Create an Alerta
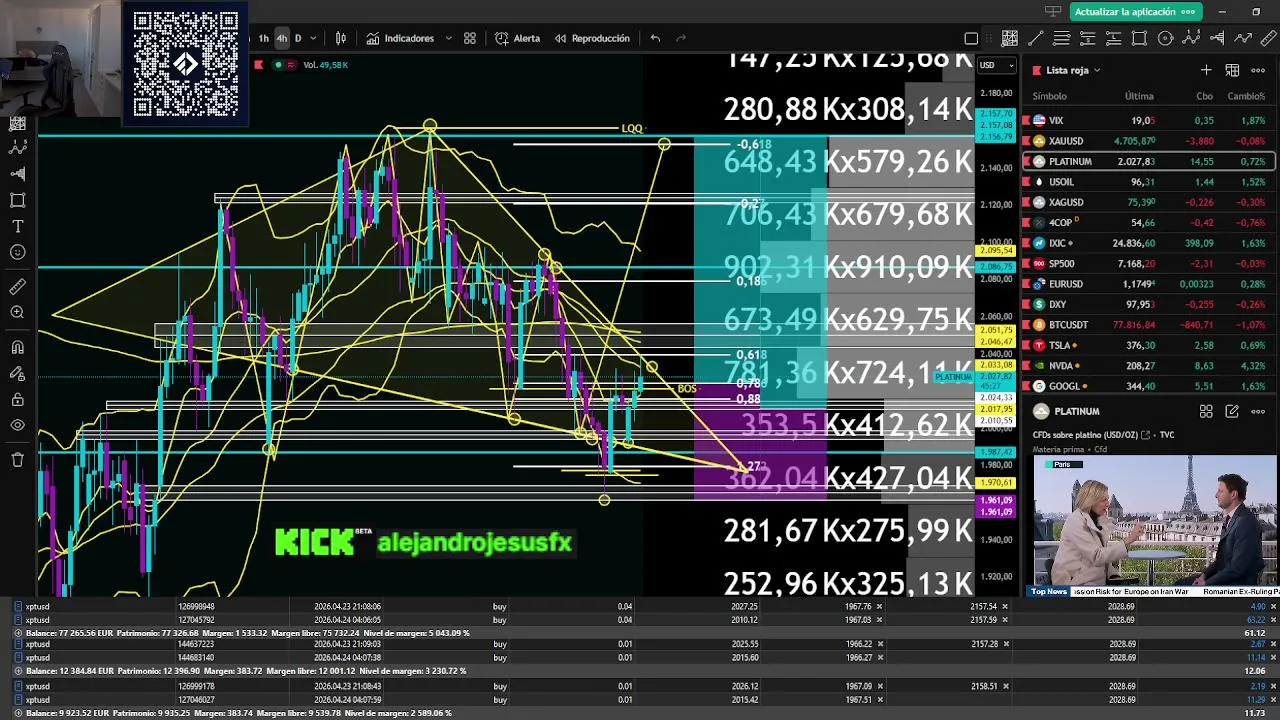The image size is (1280, 720). pos(517,38)
